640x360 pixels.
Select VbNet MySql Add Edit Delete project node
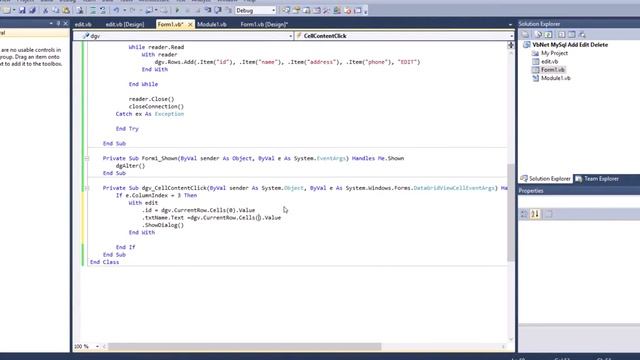click(570, 45)
